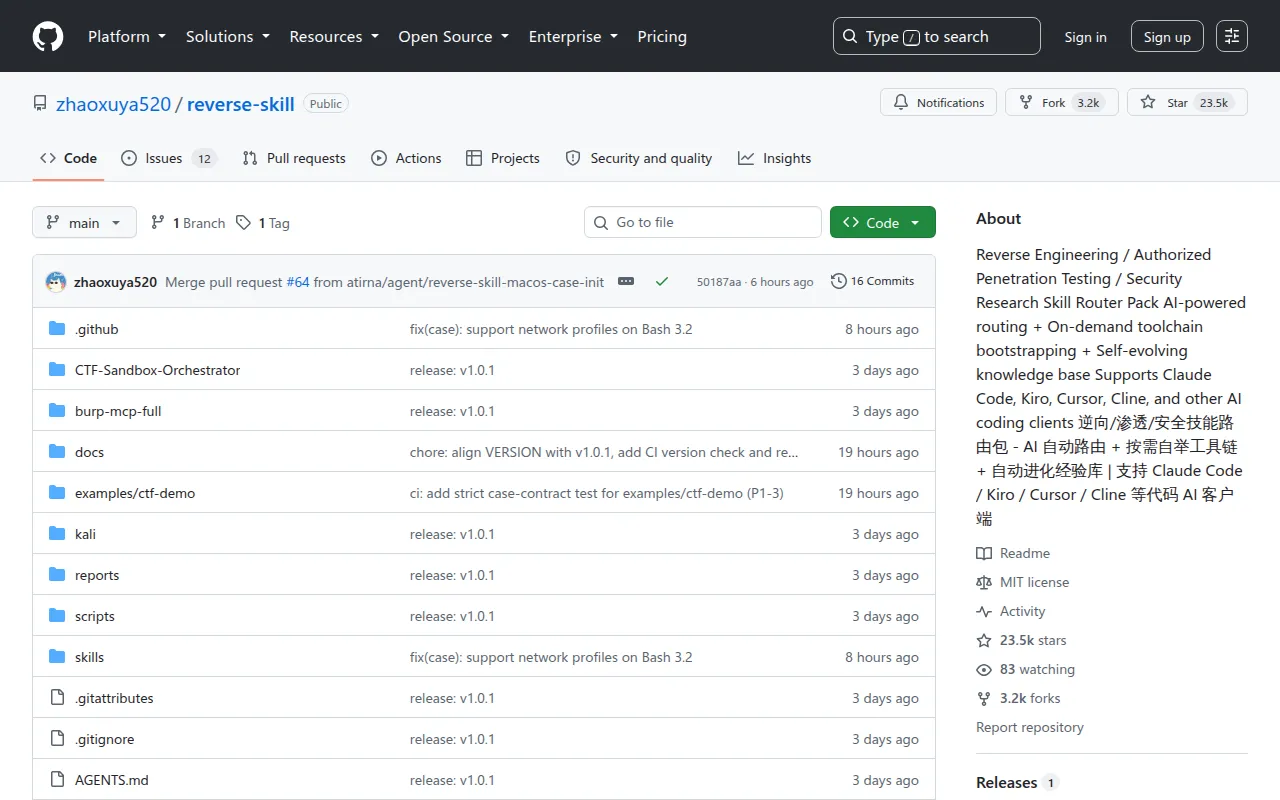Click the burp-mcp-full folder icon

[x=57, y=411]
